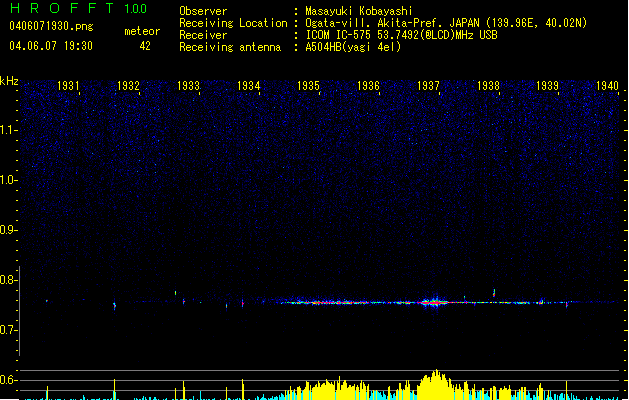This screenshot has width=629, height=400.
Task: Click the 1934 time axis marker
Action: (x=248, y=86)
